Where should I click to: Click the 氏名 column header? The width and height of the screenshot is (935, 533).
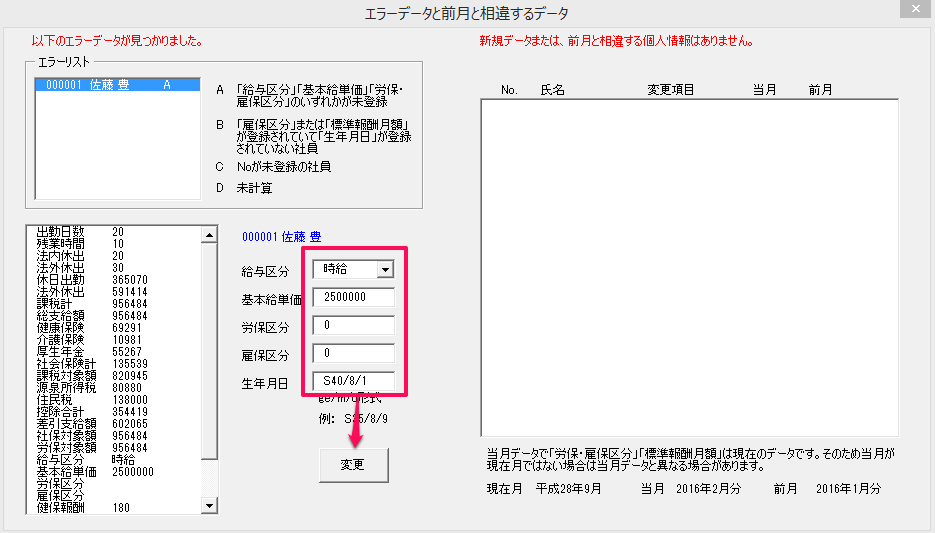(x=552, y=90)
